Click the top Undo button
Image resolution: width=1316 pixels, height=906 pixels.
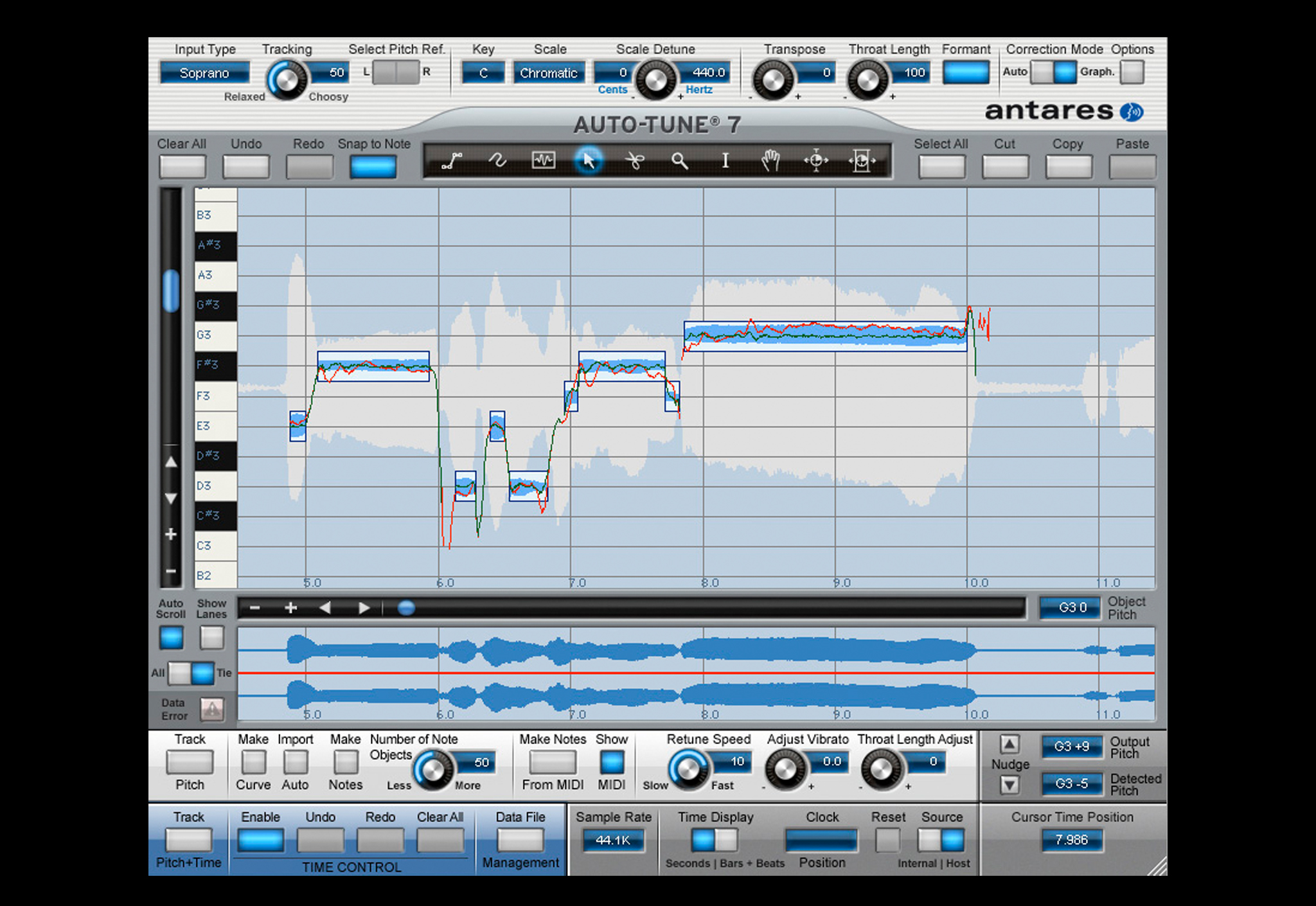coord(246,167)
